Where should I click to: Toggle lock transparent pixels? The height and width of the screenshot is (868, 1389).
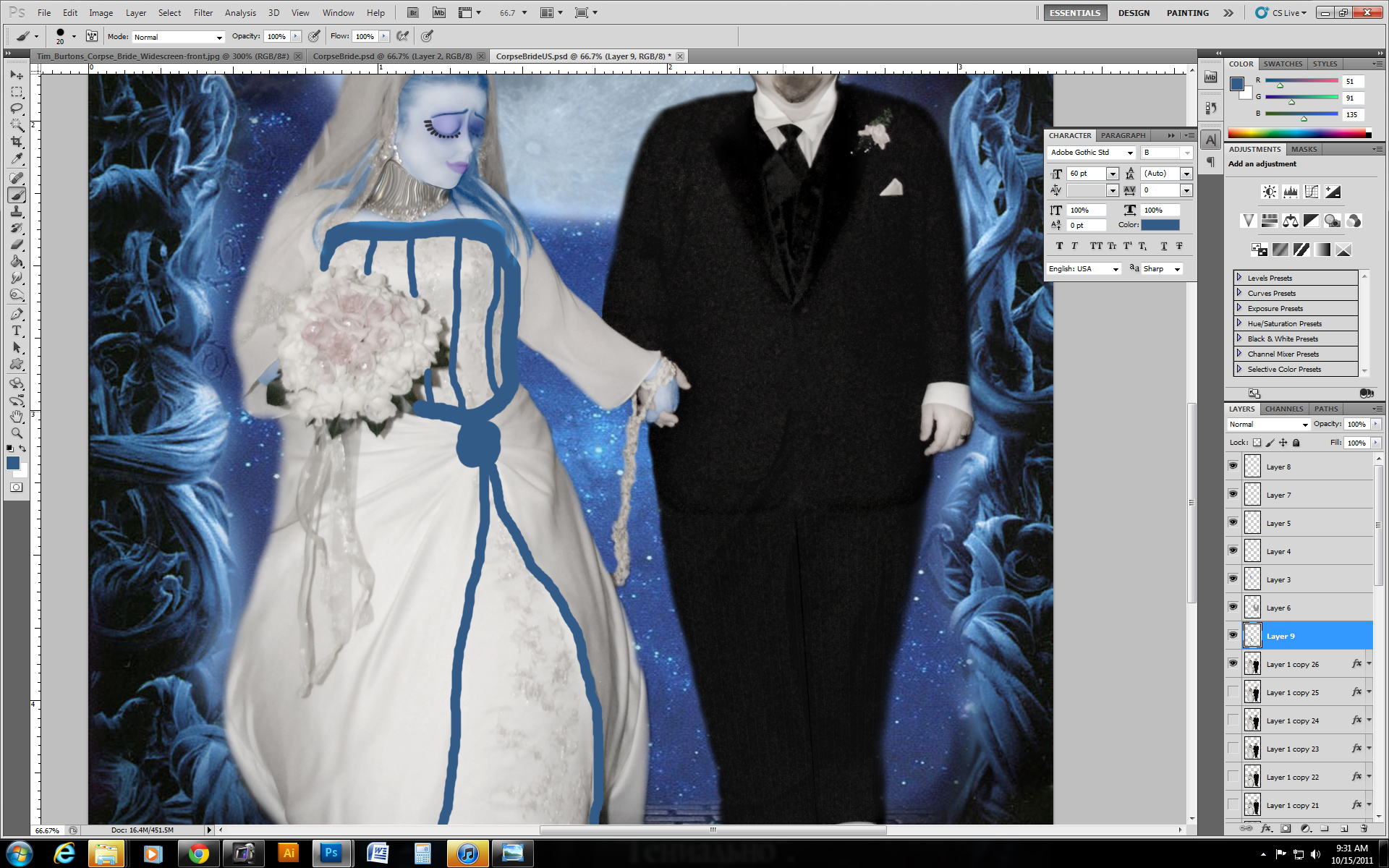click(x=1257, y=443)
